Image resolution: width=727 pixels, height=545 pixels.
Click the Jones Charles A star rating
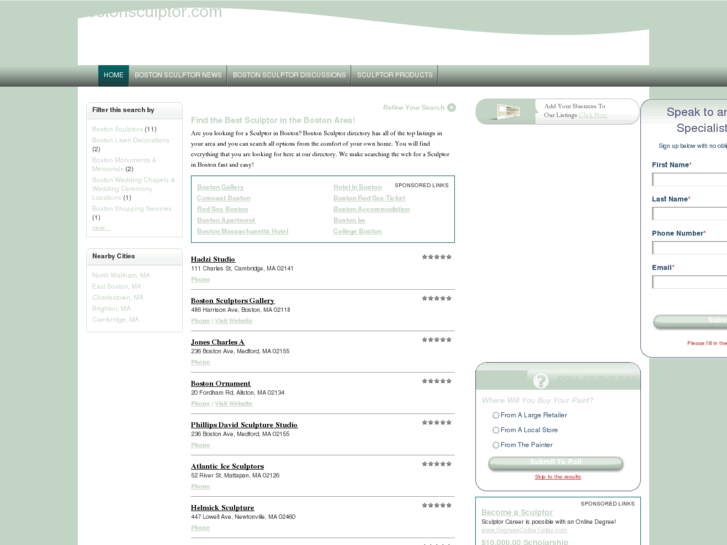[436, 340]
